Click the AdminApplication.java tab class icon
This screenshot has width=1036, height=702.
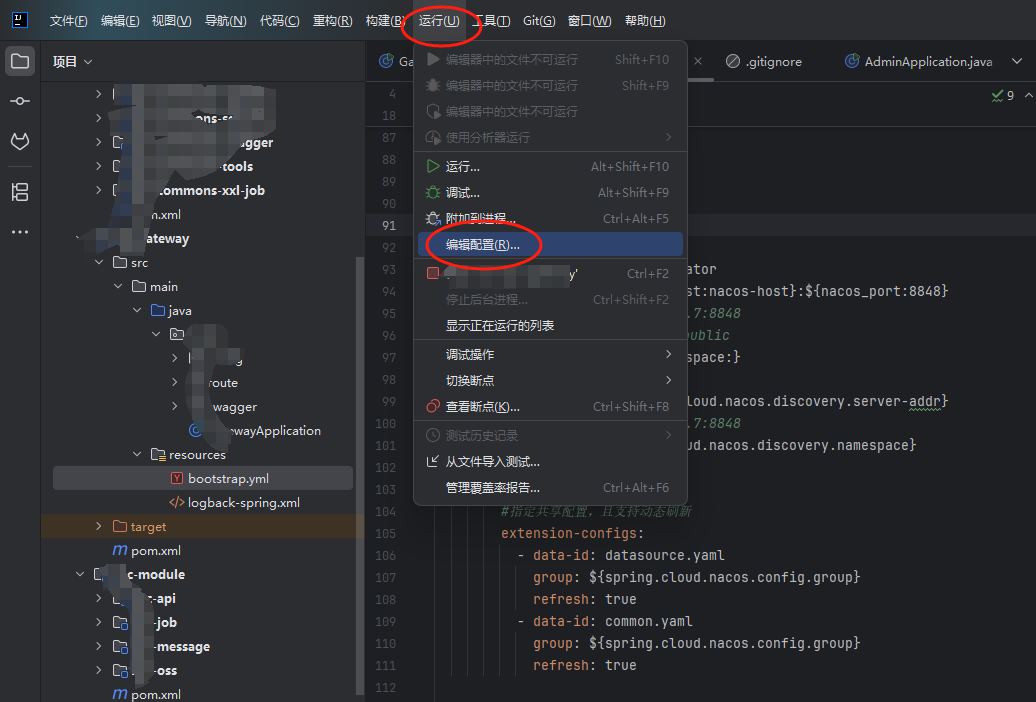click(x=853, y=61)
